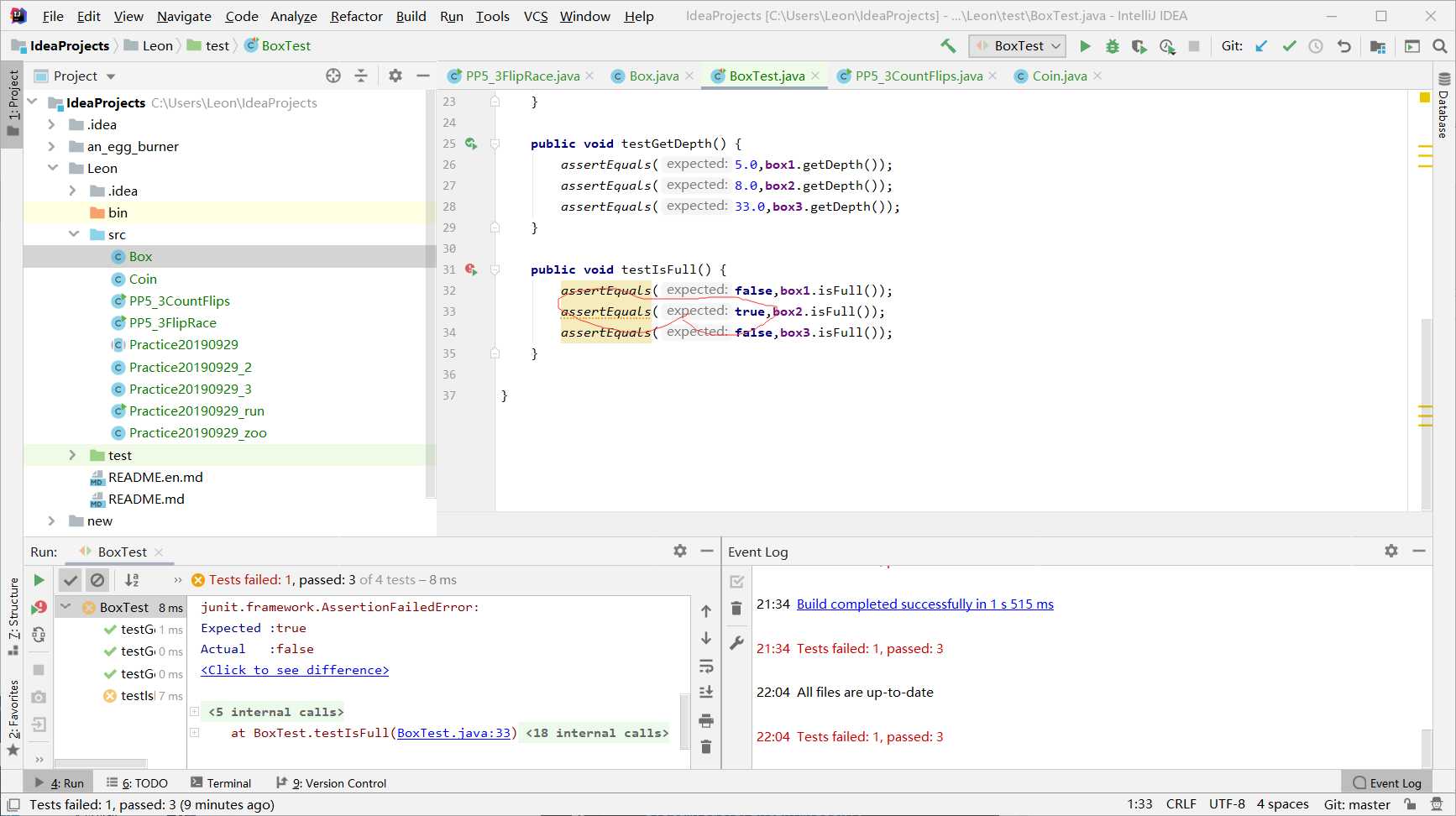Viewport: 1456px width, 816px height.
Task: Click Project tree vertical scrollbar
Action: point(431,294)
